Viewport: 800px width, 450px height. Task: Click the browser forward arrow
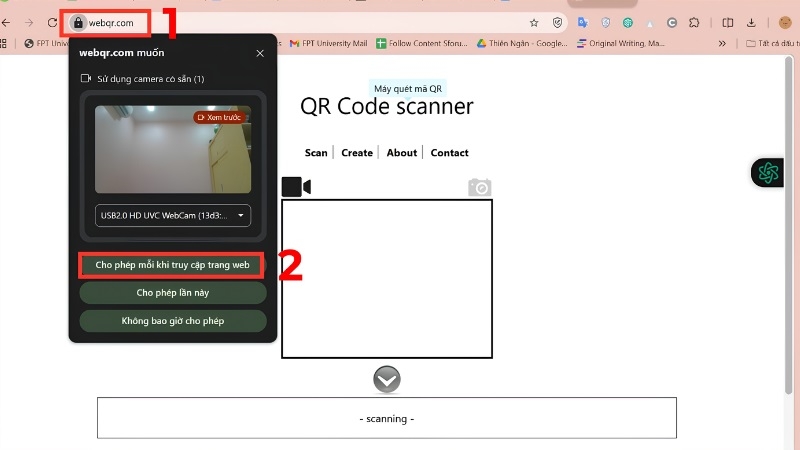pyautogui.click(x=29, y=23)
